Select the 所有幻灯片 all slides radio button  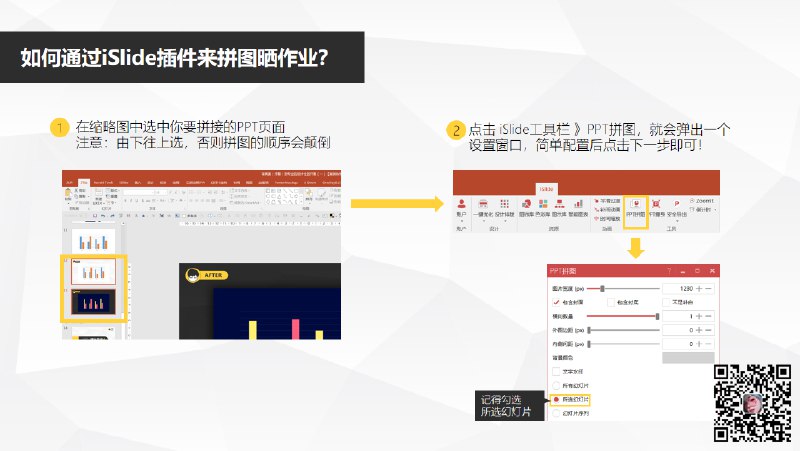coord(556,385)
